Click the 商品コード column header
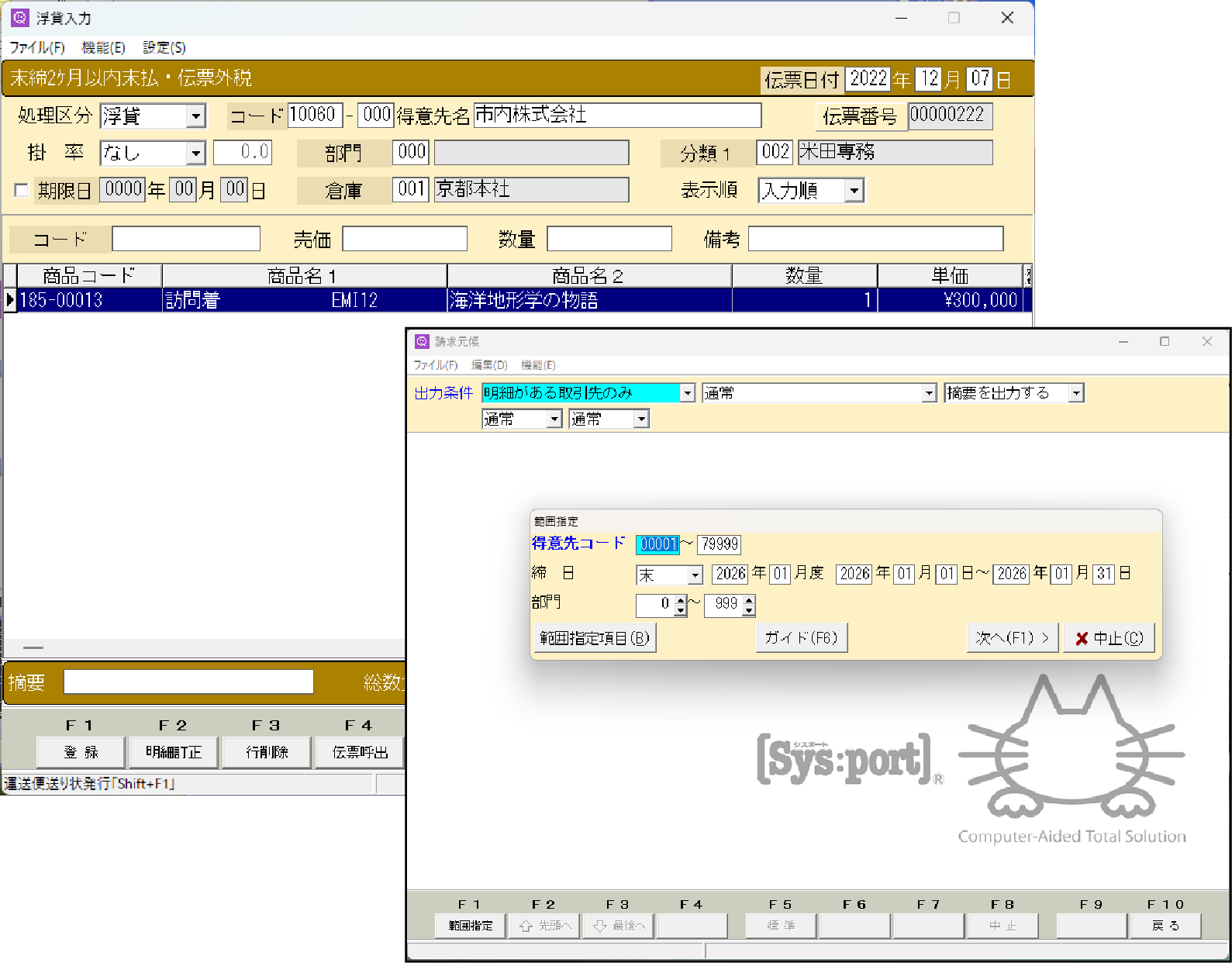The height and width of the screenshot is (963, 1232). (x=89, y=276)
